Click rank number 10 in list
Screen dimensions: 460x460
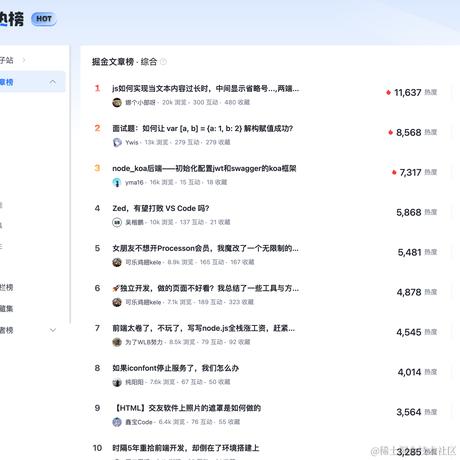pyautogui.click(x=97, y=448)
